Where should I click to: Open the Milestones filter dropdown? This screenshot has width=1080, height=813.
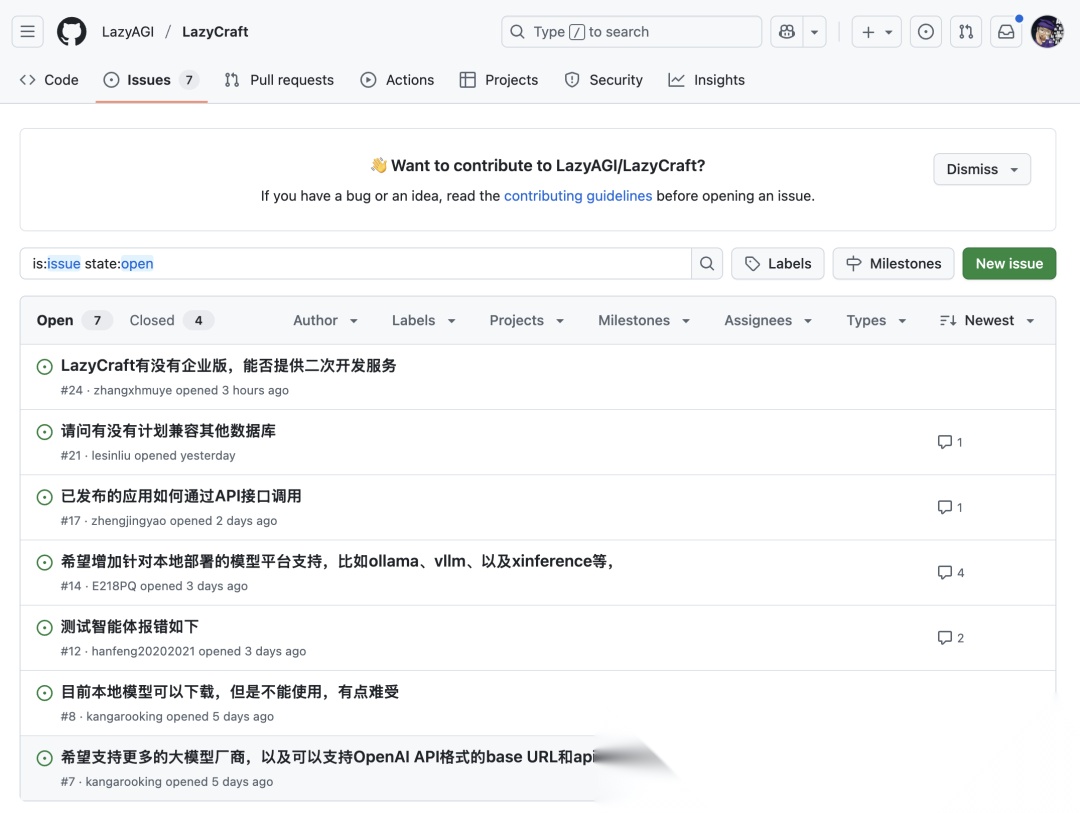point(642,320)
